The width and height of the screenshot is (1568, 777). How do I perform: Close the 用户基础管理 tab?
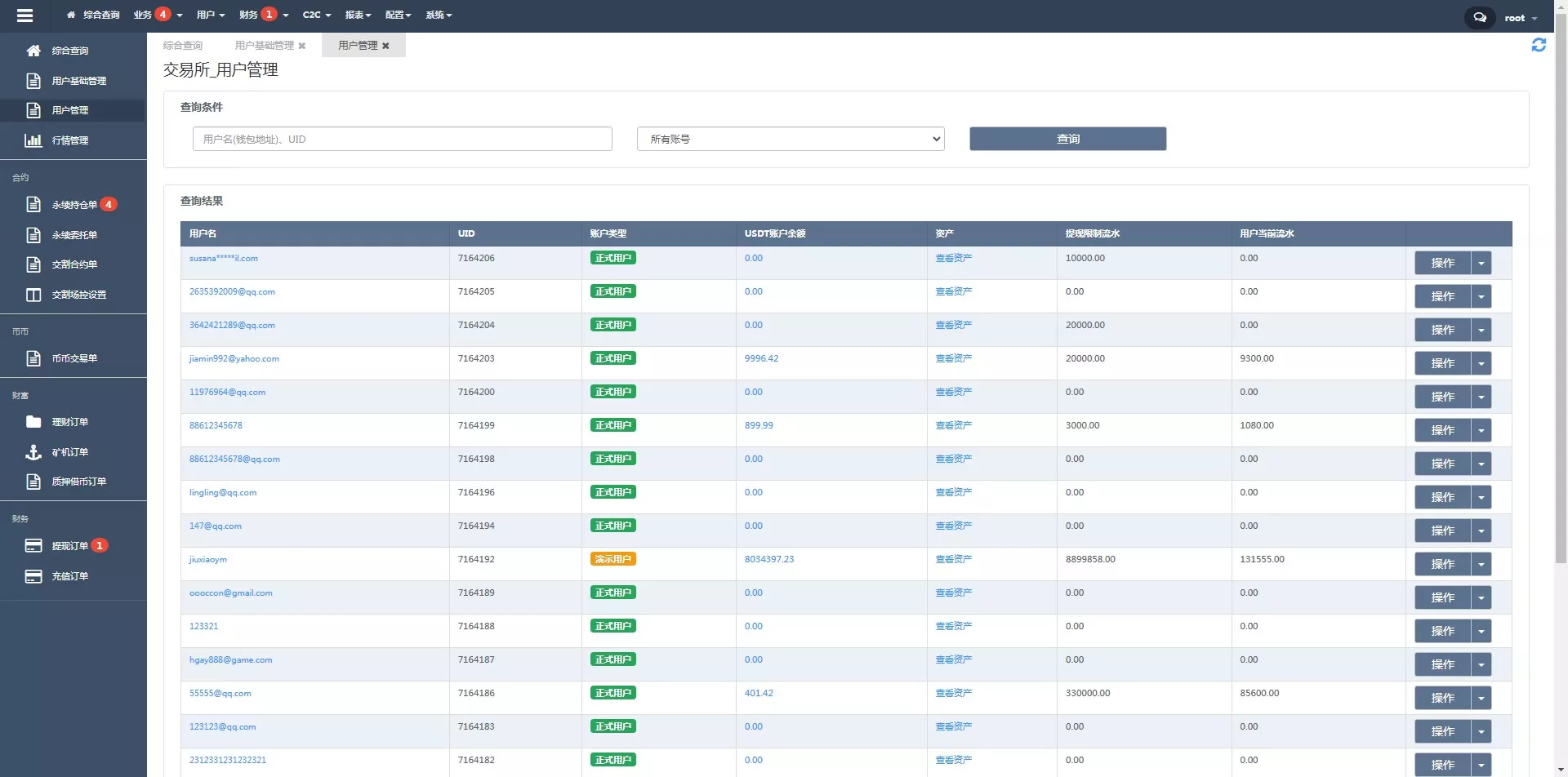(x=302, y=46)
